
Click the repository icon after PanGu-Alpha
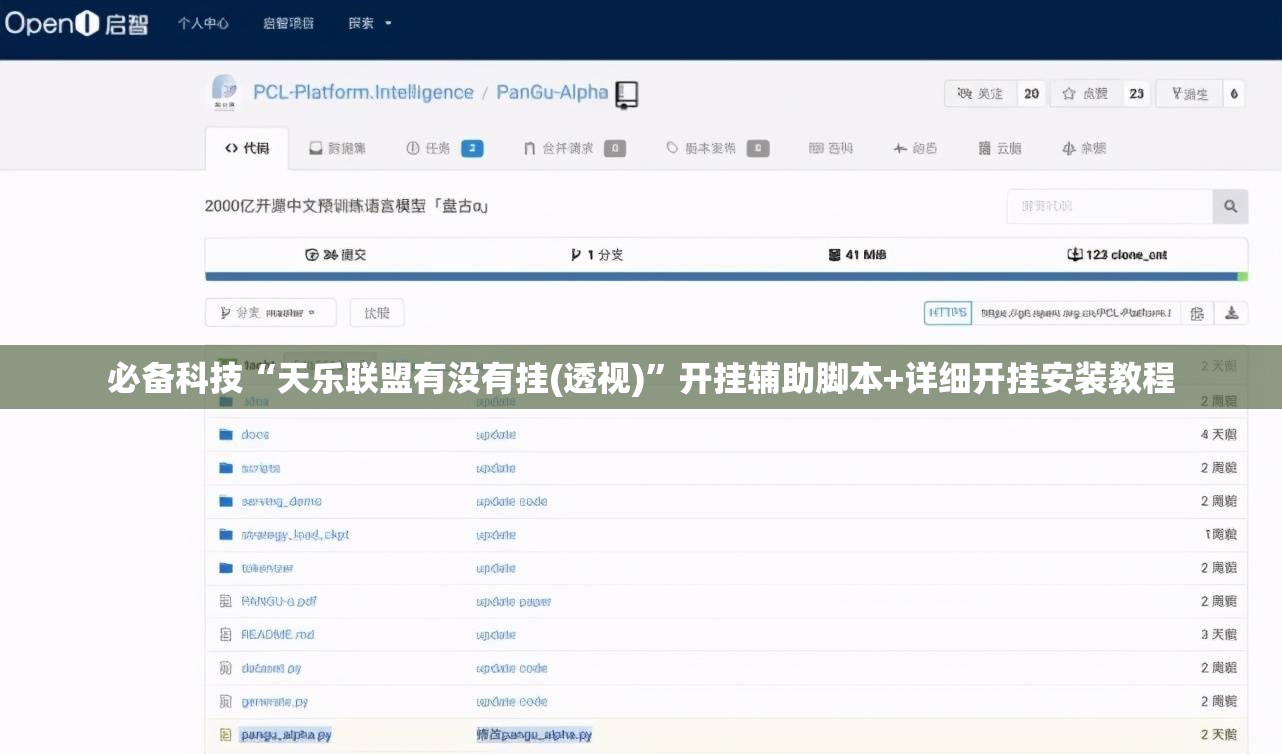pyautogui.click(x=627, y=94)
